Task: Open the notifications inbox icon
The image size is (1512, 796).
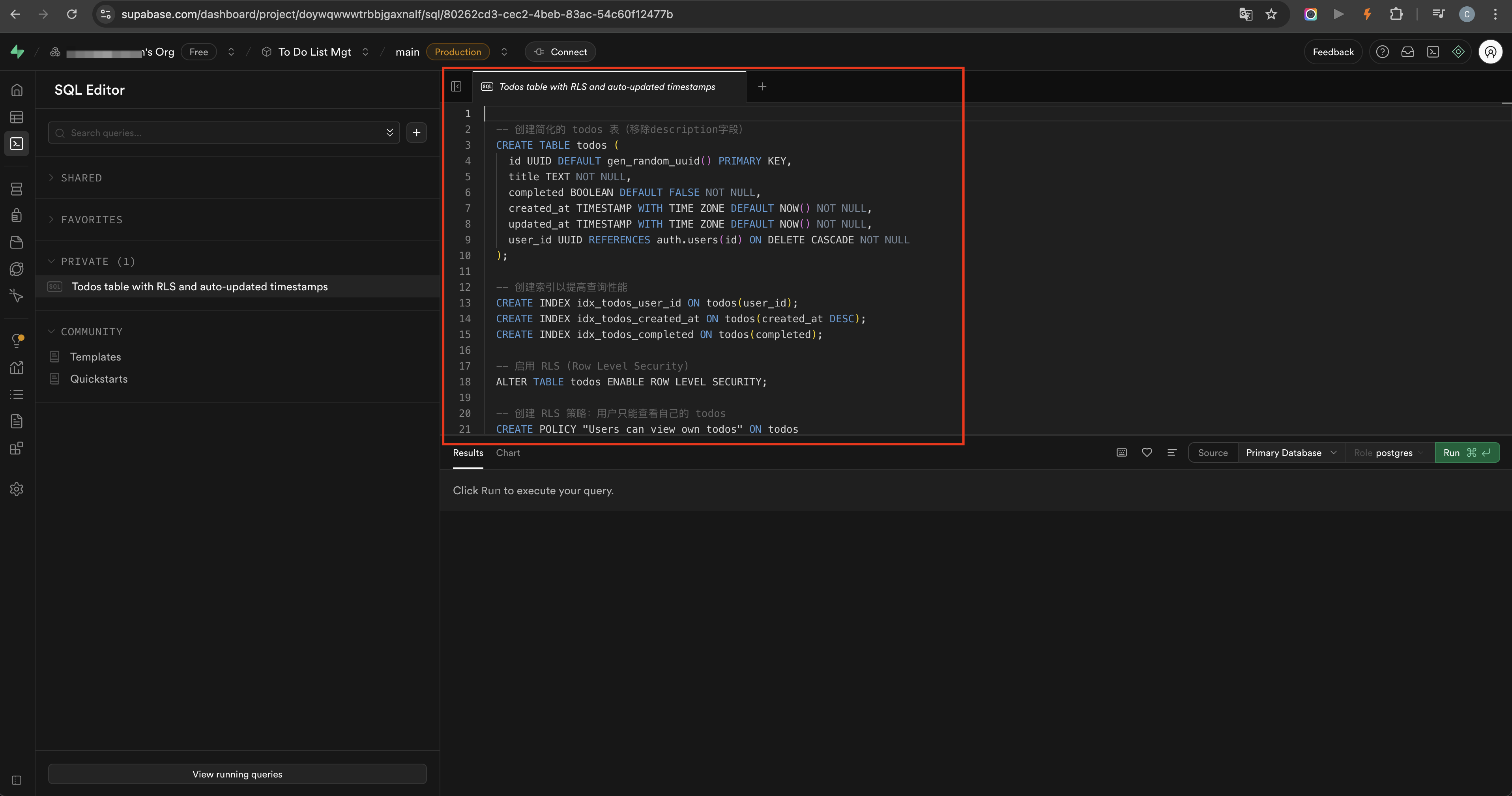Action: click(1407, 52)
